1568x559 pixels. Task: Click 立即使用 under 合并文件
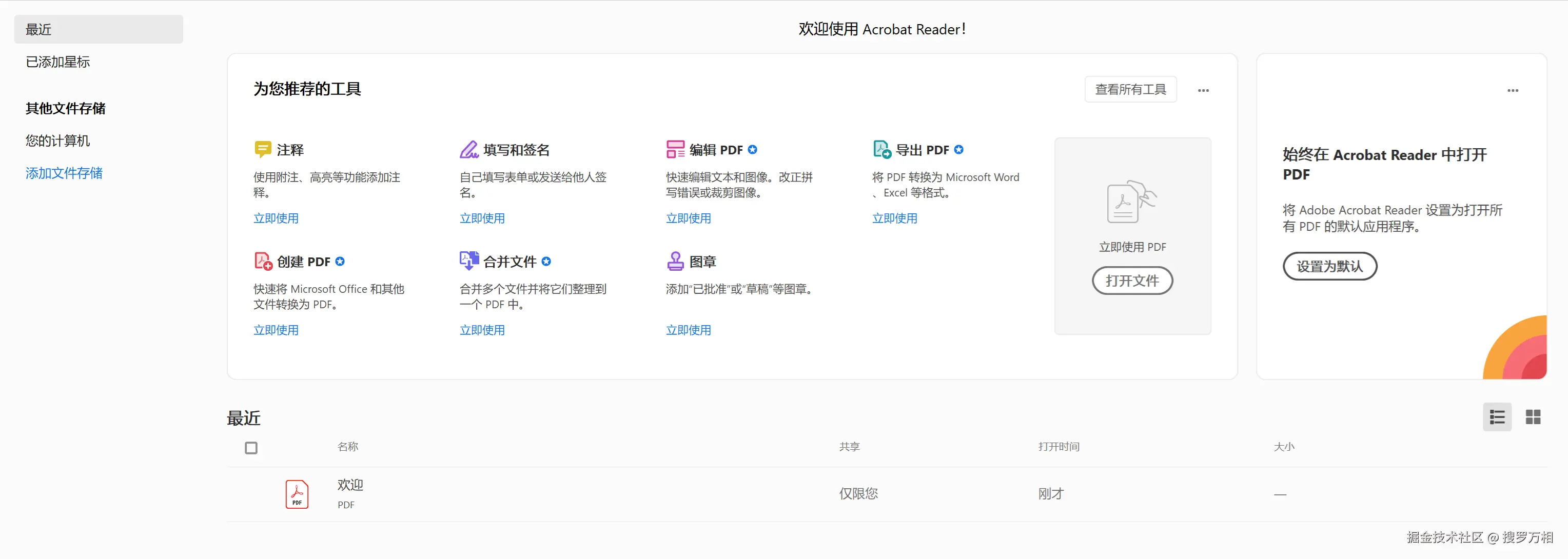482,330
